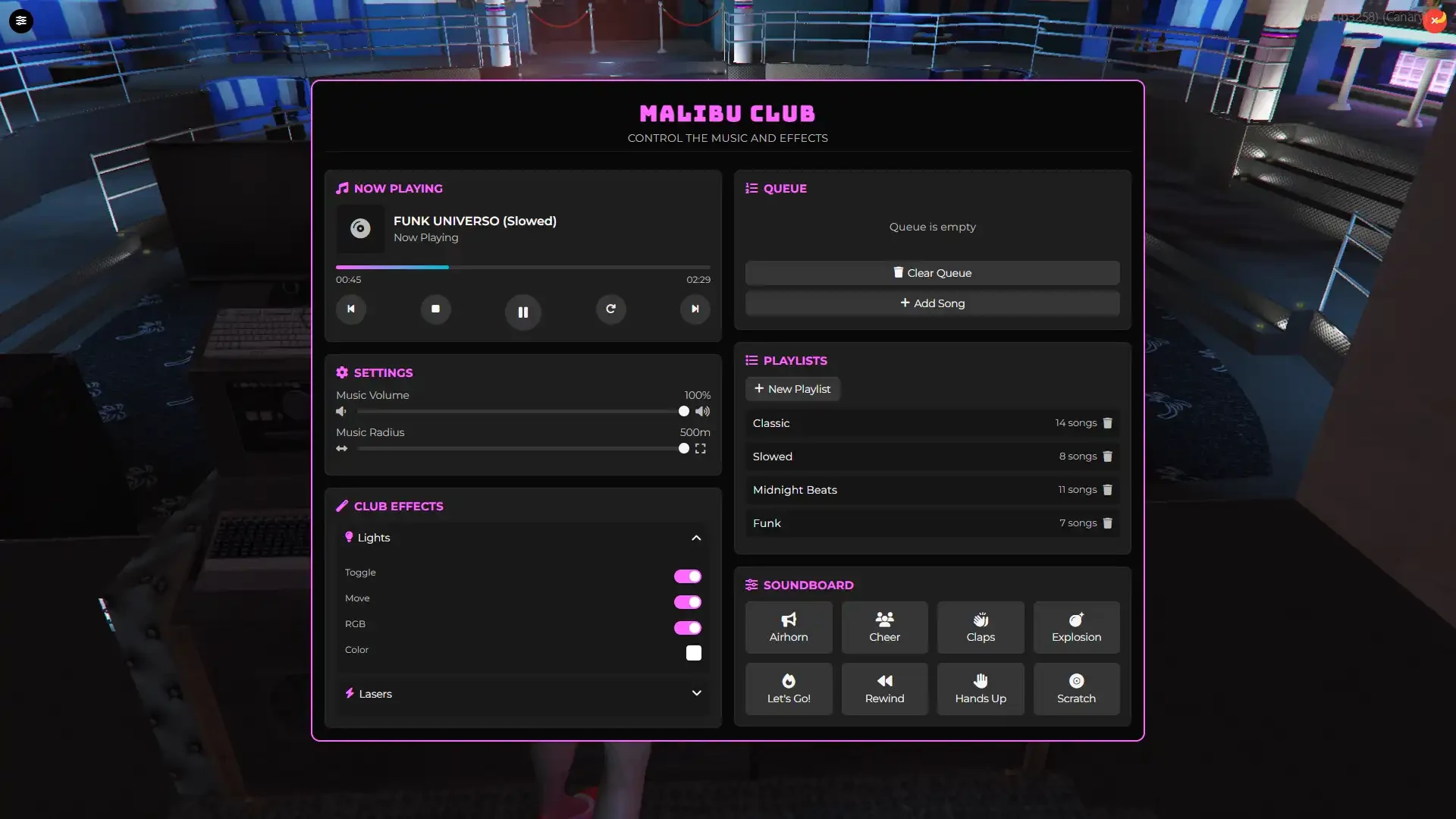1456x819 pixels.
Task: Go back to previous track
Action: (x=351, y=309)
